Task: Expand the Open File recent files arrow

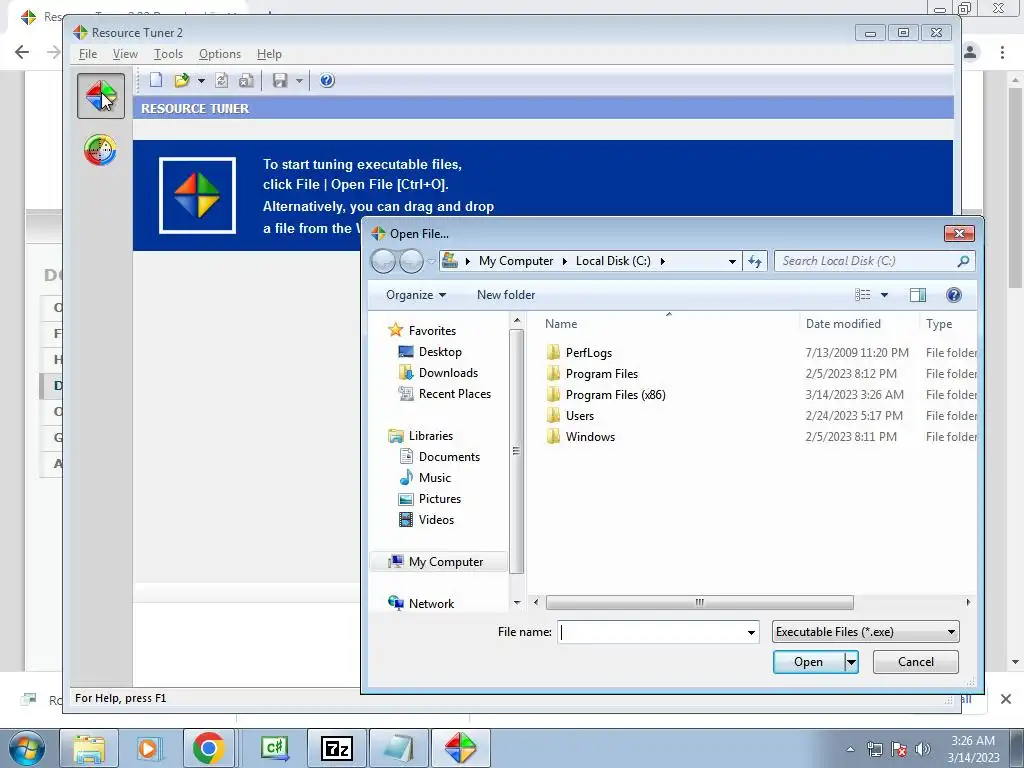Action: (201, 81)
